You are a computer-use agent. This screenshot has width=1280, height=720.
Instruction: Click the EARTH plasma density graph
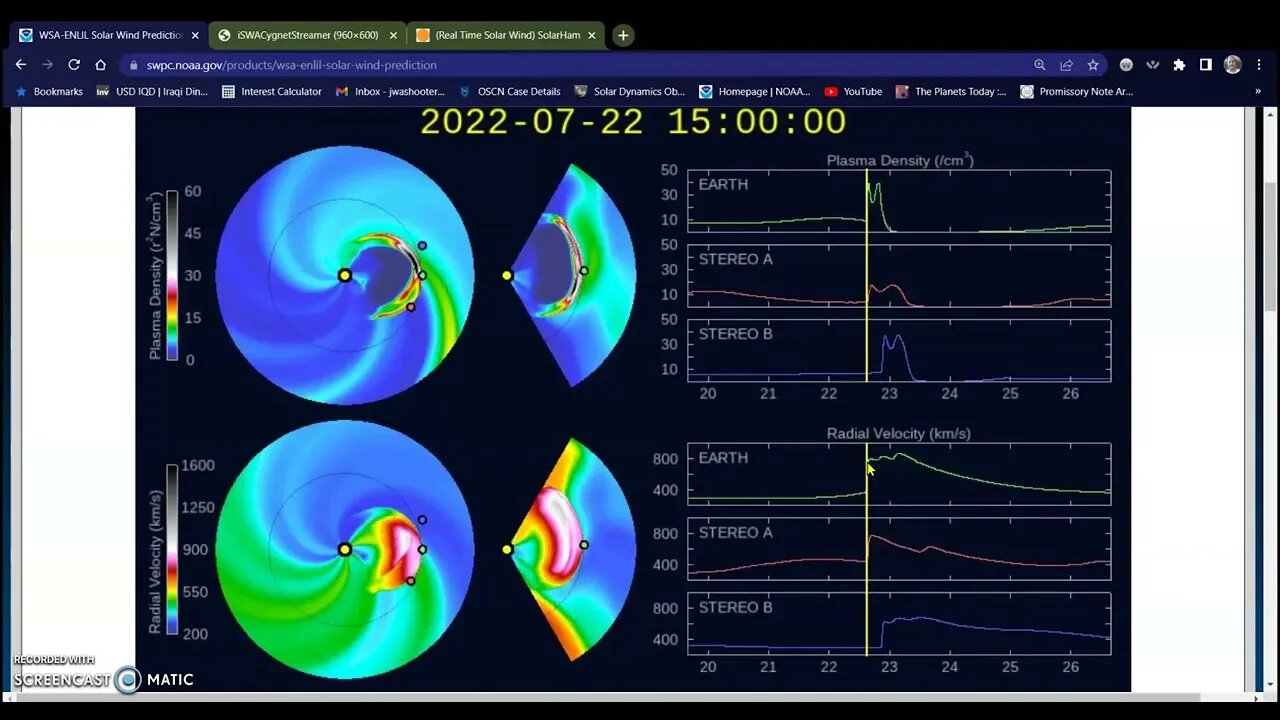click(899, 201)
